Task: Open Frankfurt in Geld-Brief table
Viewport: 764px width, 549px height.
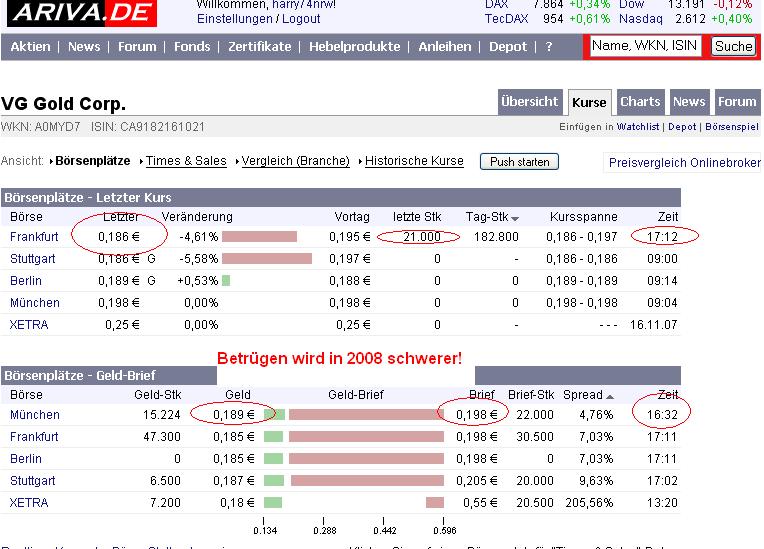Action: click(x=34, y=436)
